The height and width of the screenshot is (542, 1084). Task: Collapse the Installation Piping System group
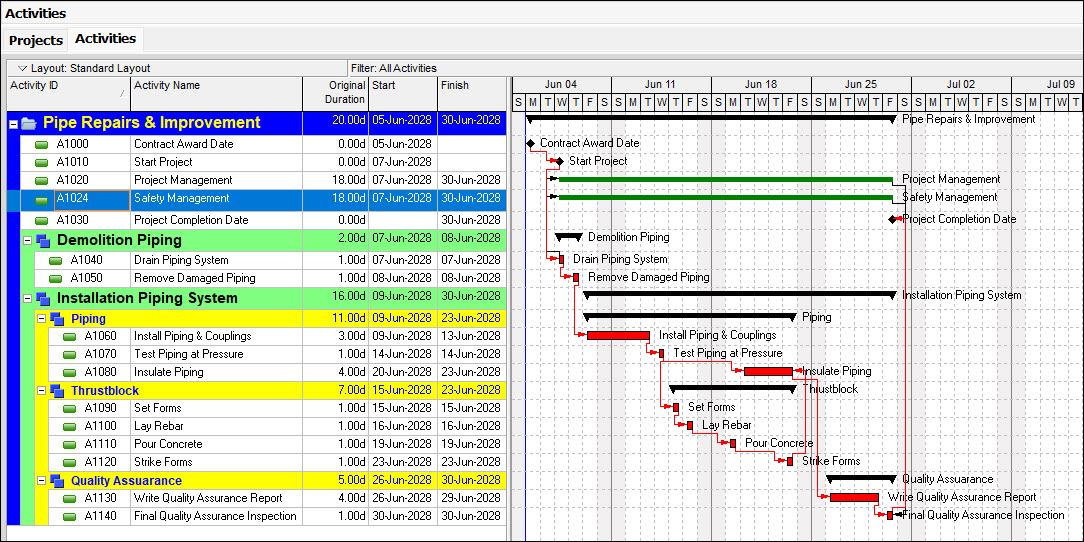click(x=27, y=299)
